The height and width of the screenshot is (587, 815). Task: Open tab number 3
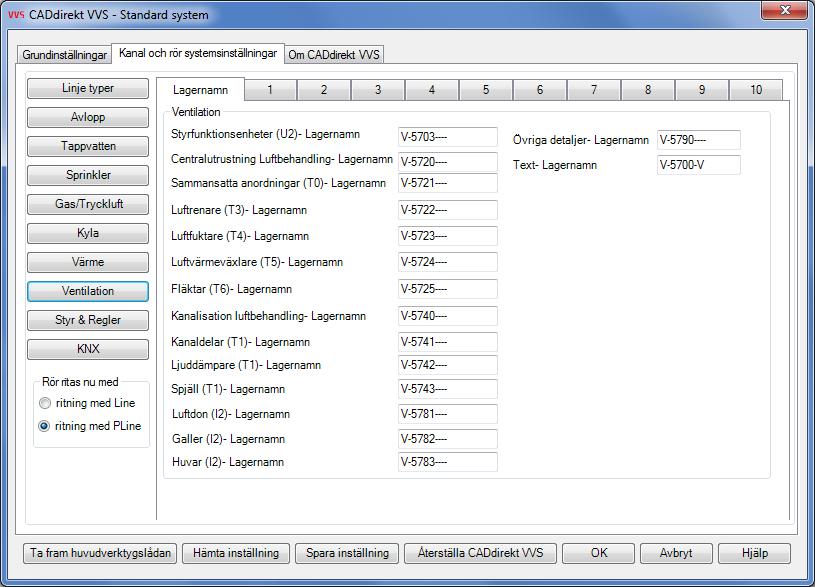pos(378,90)
